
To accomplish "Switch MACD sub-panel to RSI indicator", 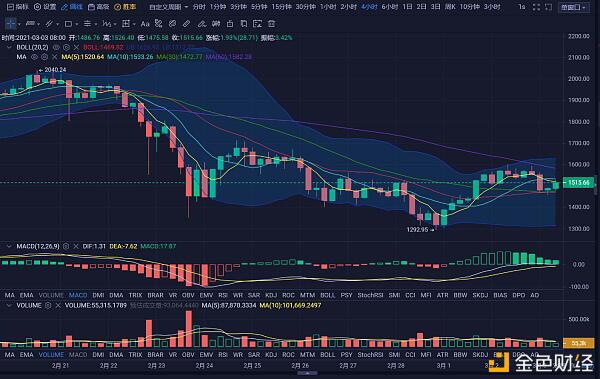I will [223, 295].
